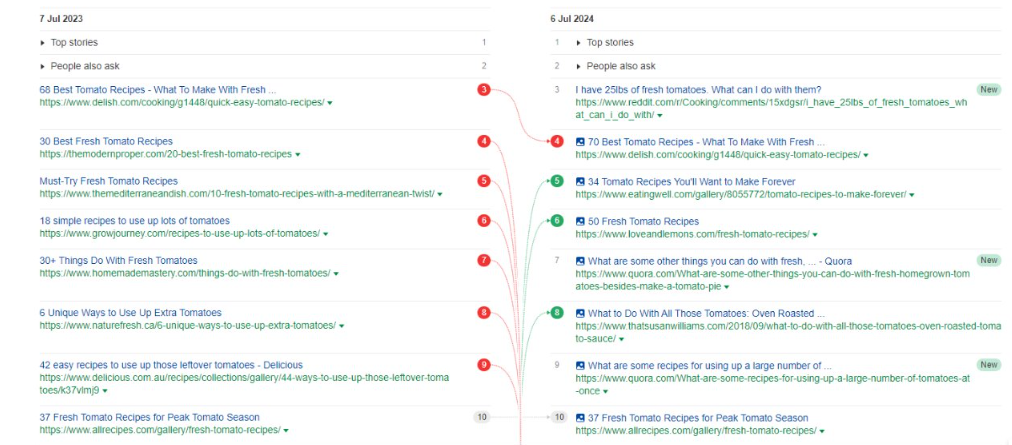Open naturefresh.ca URL dropdown arrow
The image size is (1012, 445).
pos(341,326)
